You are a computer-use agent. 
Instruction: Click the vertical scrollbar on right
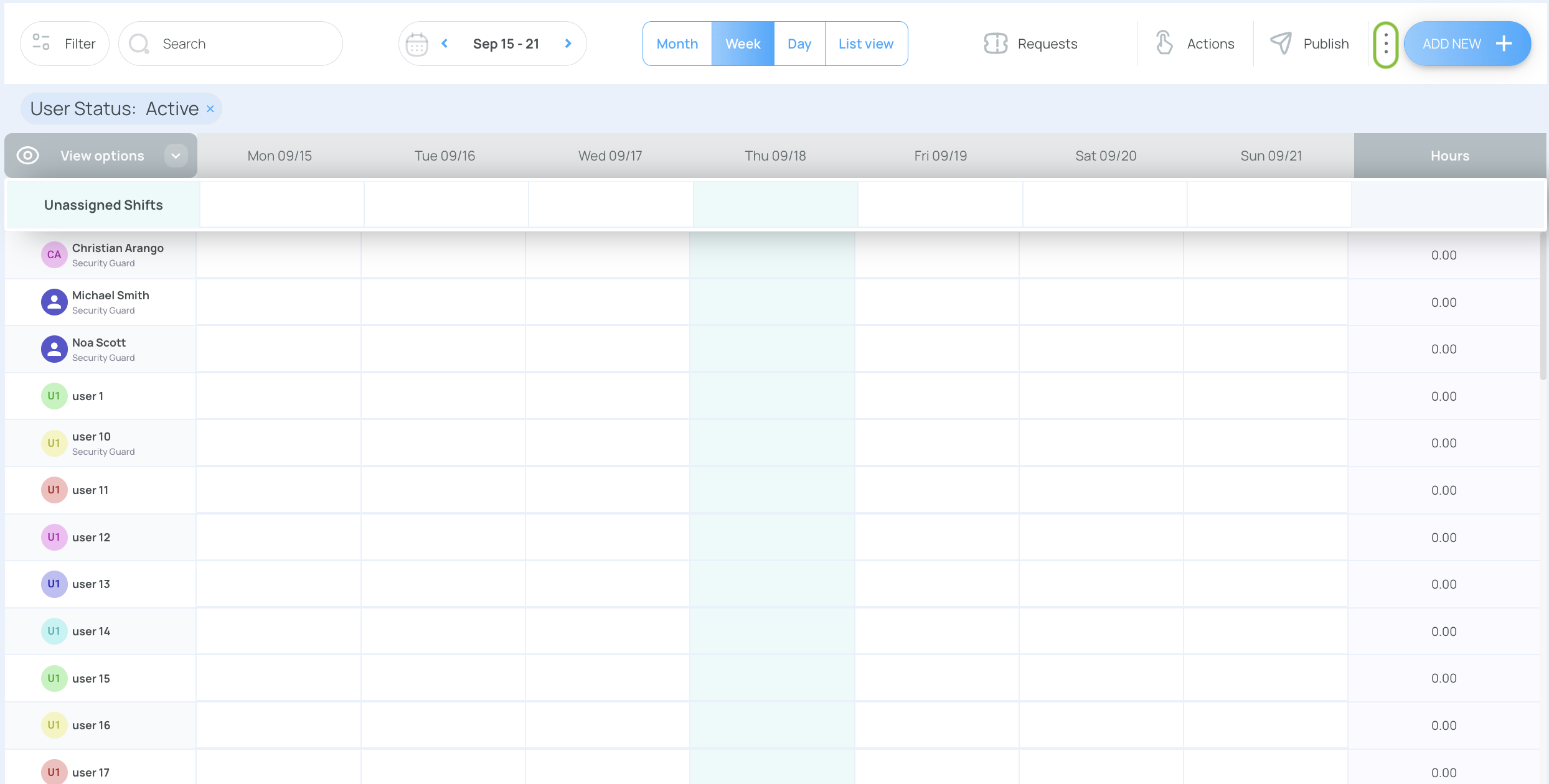click(x=1543, y=305)
